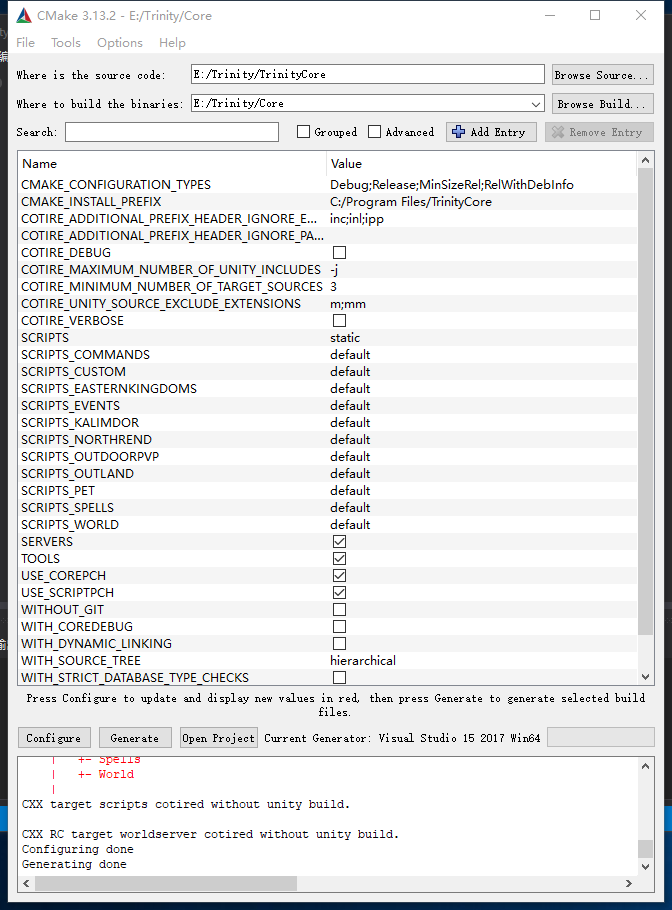Uncheck the SERVERS option
The image size is (672, 910).
coord(339,541)
